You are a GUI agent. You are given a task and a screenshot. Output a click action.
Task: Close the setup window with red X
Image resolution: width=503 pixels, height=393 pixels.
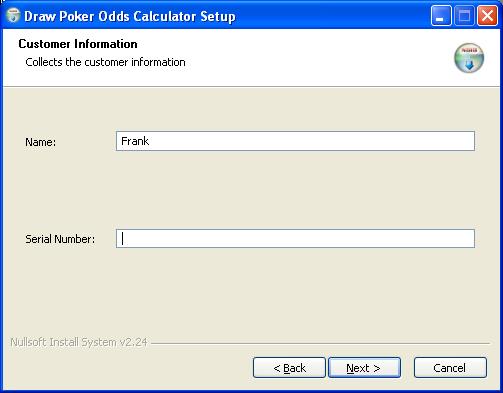(487, 16)
